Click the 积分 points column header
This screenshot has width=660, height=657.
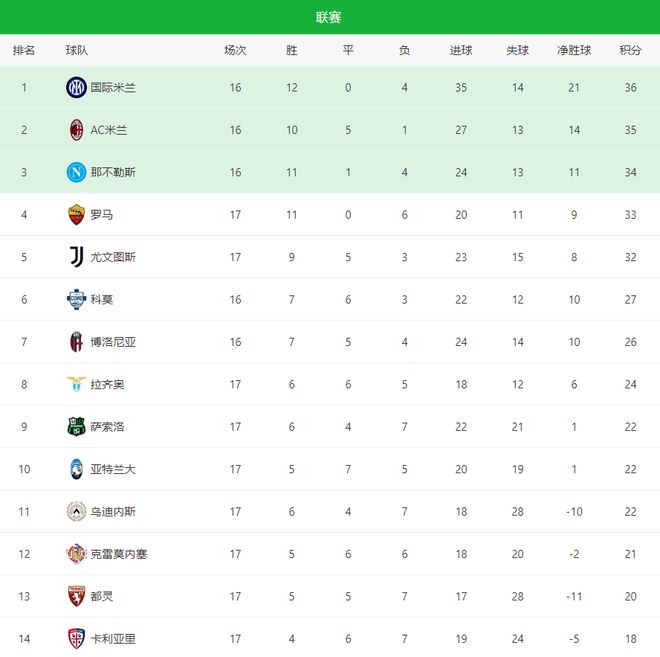[x=630, y=50]
